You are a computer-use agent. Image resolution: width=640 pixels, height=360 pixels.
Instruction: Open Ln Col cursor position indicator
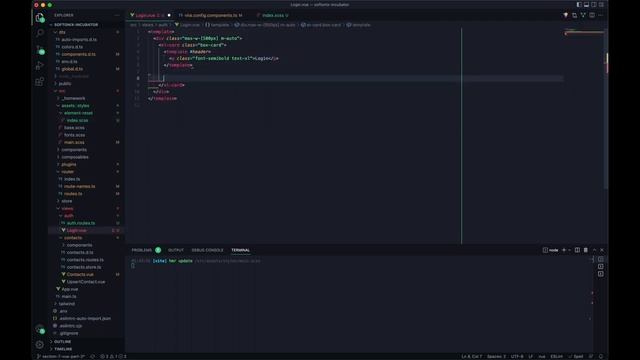471,356
